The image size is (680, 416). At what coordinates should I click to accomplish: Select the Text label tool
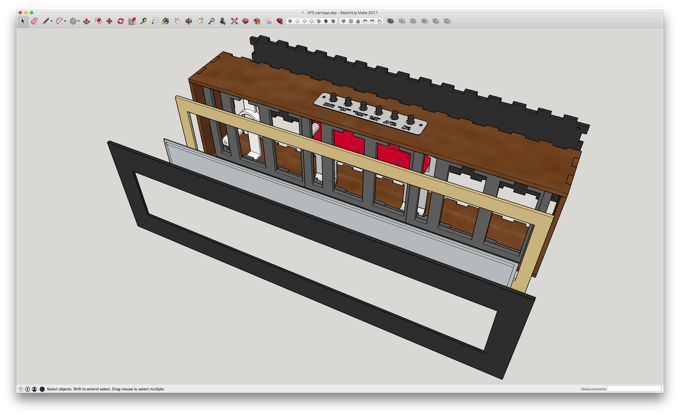pyautogui.click(x=155, y=21)
